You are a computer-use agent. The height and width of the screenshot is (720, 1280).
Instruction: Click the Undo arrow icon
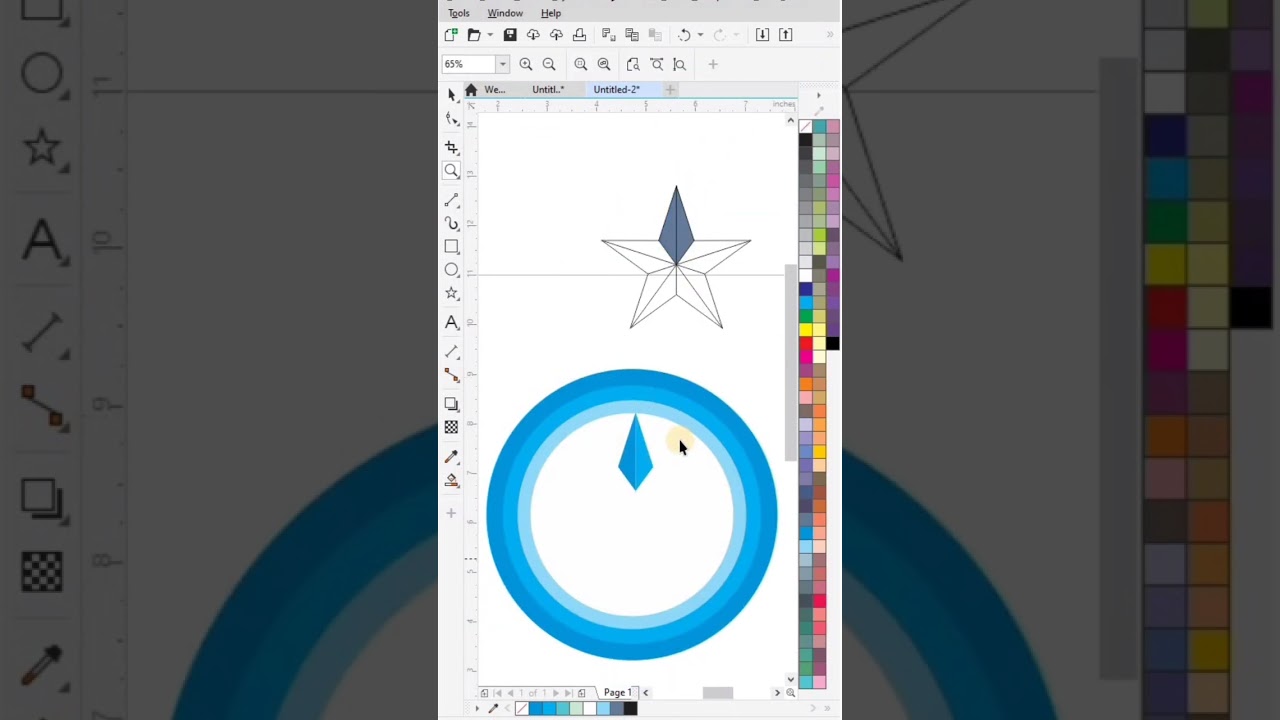[684, 35]
